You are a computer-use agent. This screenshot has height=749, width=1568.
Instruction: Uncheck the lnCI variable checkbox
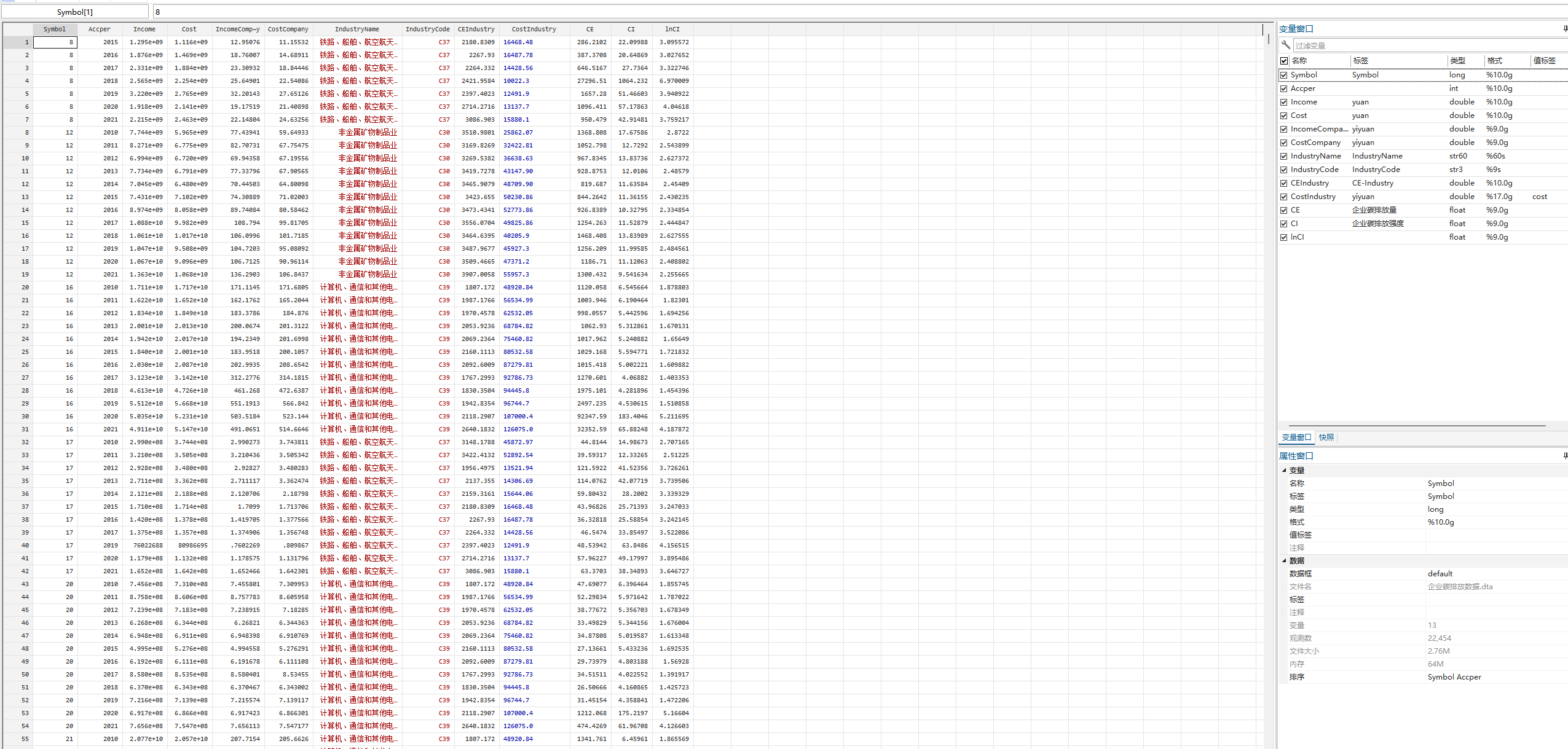click(1283, 237)
